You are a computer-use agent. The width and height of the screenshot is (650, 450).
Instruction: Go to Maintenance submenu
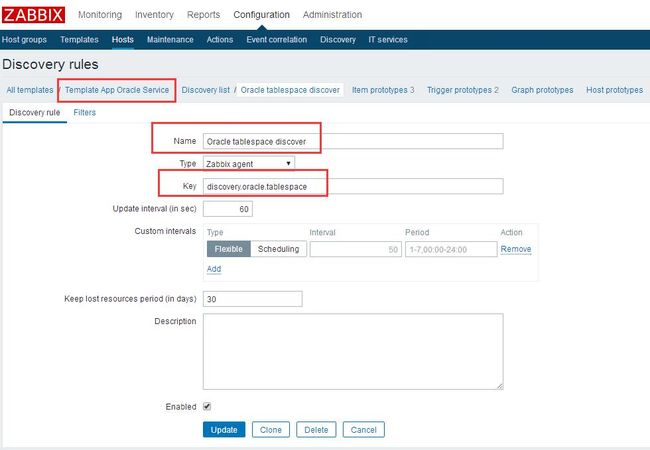170,40
